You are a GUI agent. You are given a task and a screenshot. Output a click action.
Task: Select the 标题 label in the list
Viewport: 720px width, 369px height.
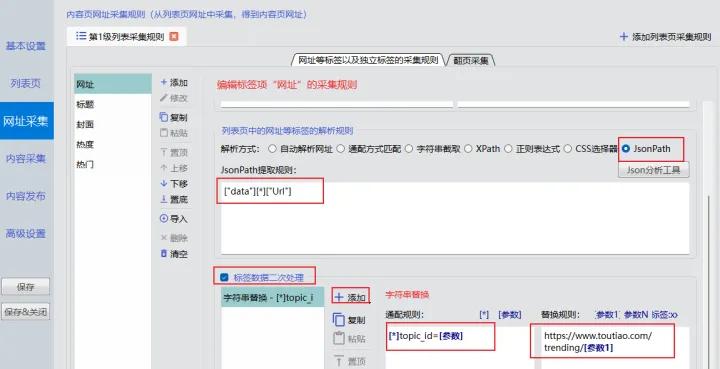[113, 104]
